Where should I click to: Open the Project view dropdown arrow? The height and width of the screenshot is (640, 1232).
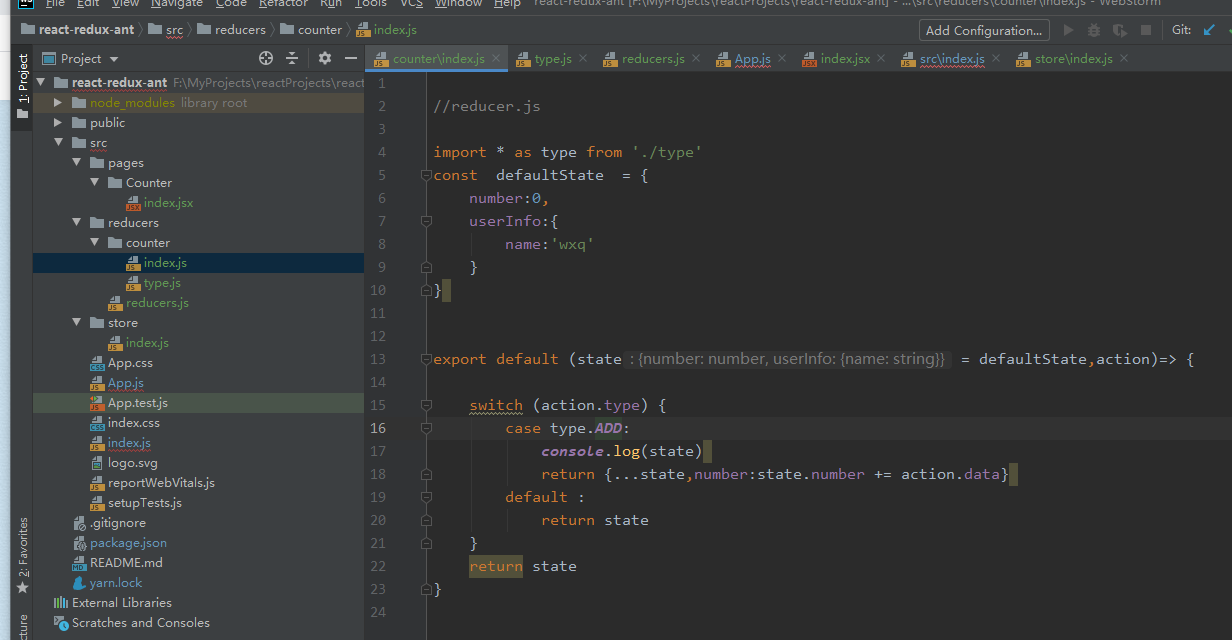tap(114, 59)
